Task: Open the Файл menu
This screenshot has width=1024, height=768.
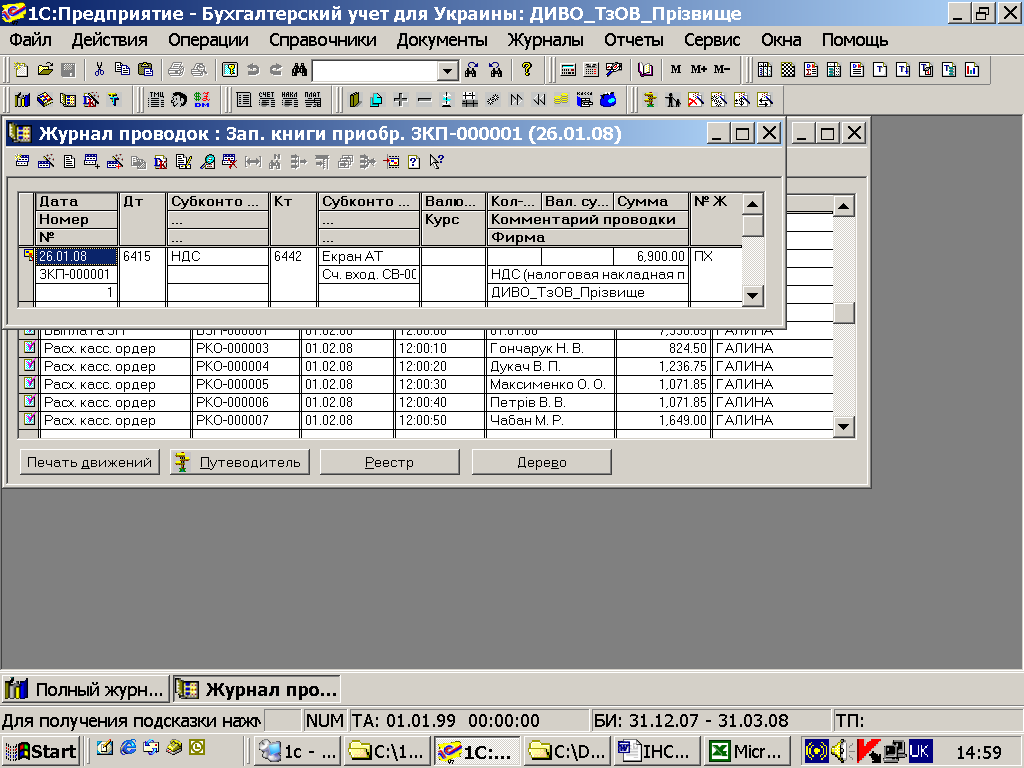Action: click(x=31, y=40)
